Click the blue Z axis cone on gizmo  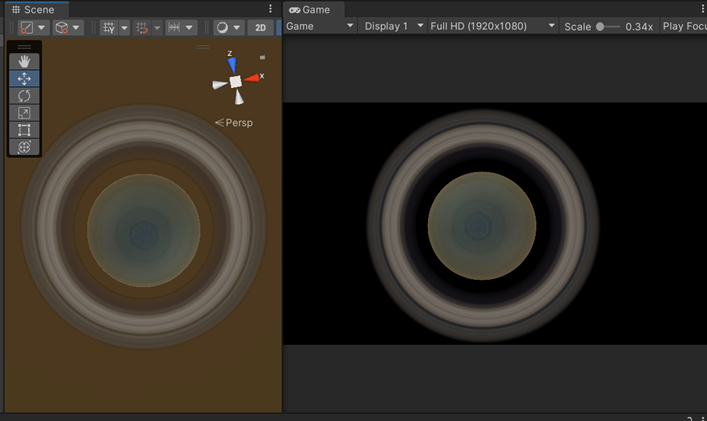click(x=232, y=63)
